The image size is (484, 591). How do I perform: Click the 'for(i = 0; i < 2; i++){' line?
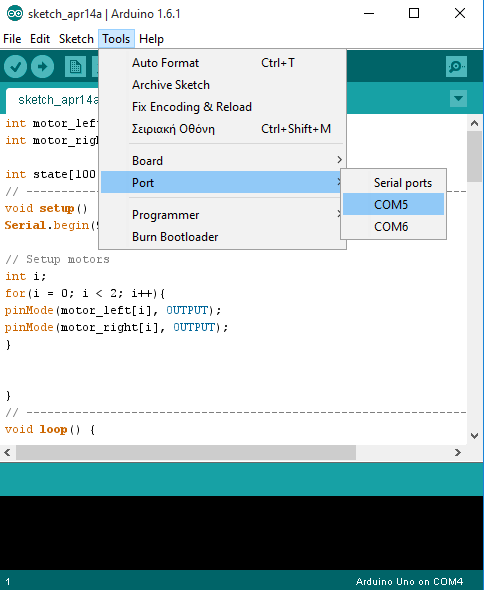(85, 293)
